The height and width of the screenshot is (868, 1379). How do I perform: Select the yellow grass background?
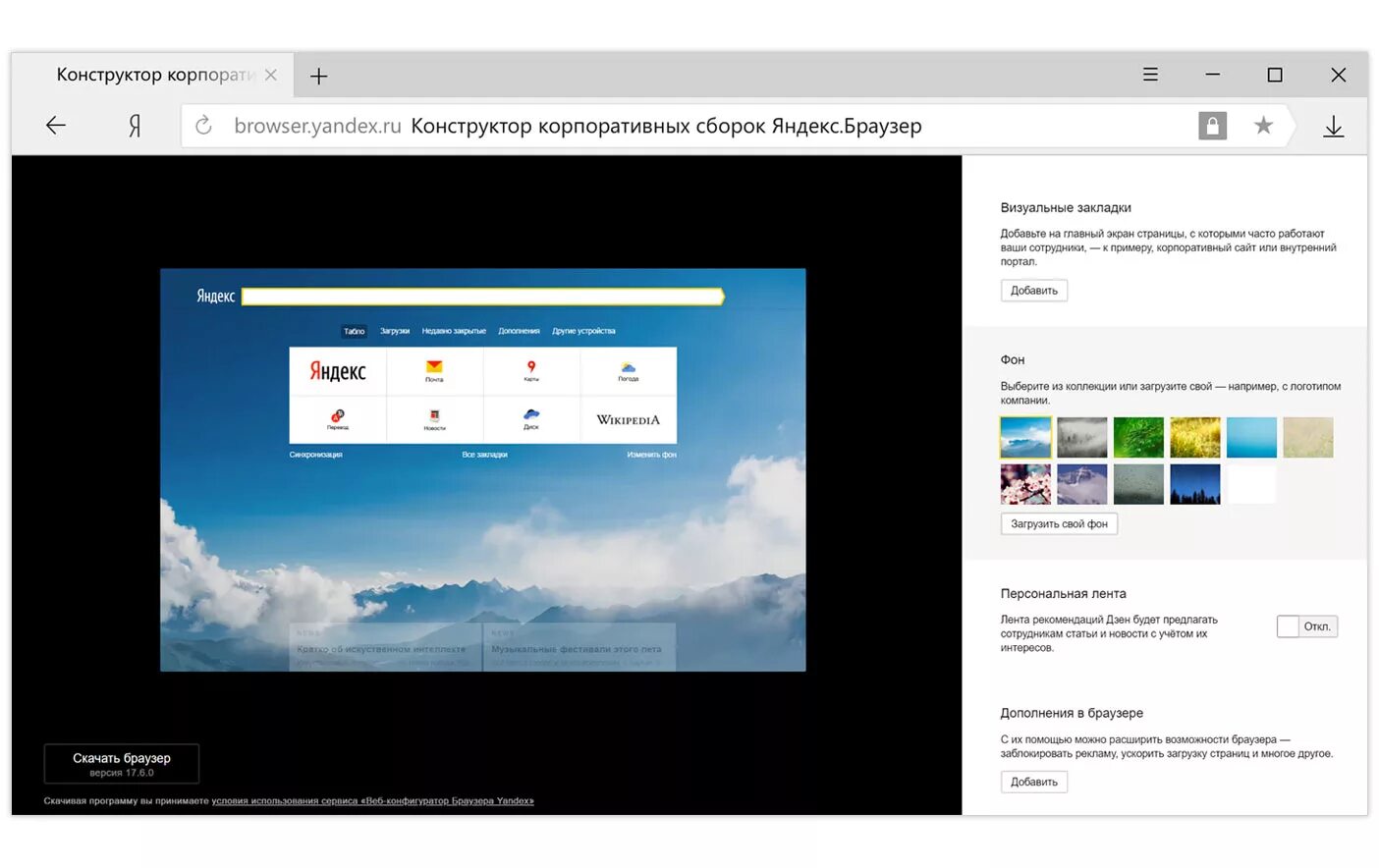click(1195, 437)
